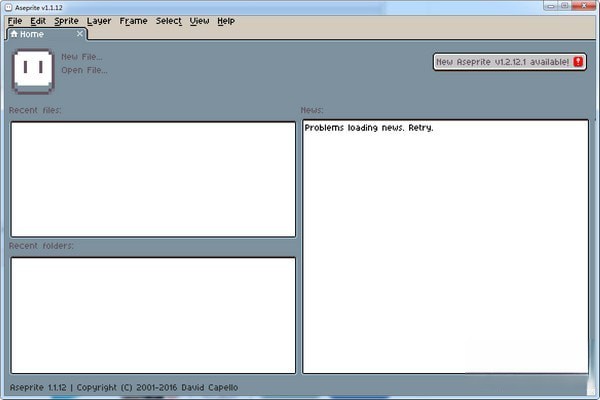This screenshot has height=400, width=600.
Task: Open the Layer menu
Action: tap(99, 21)
